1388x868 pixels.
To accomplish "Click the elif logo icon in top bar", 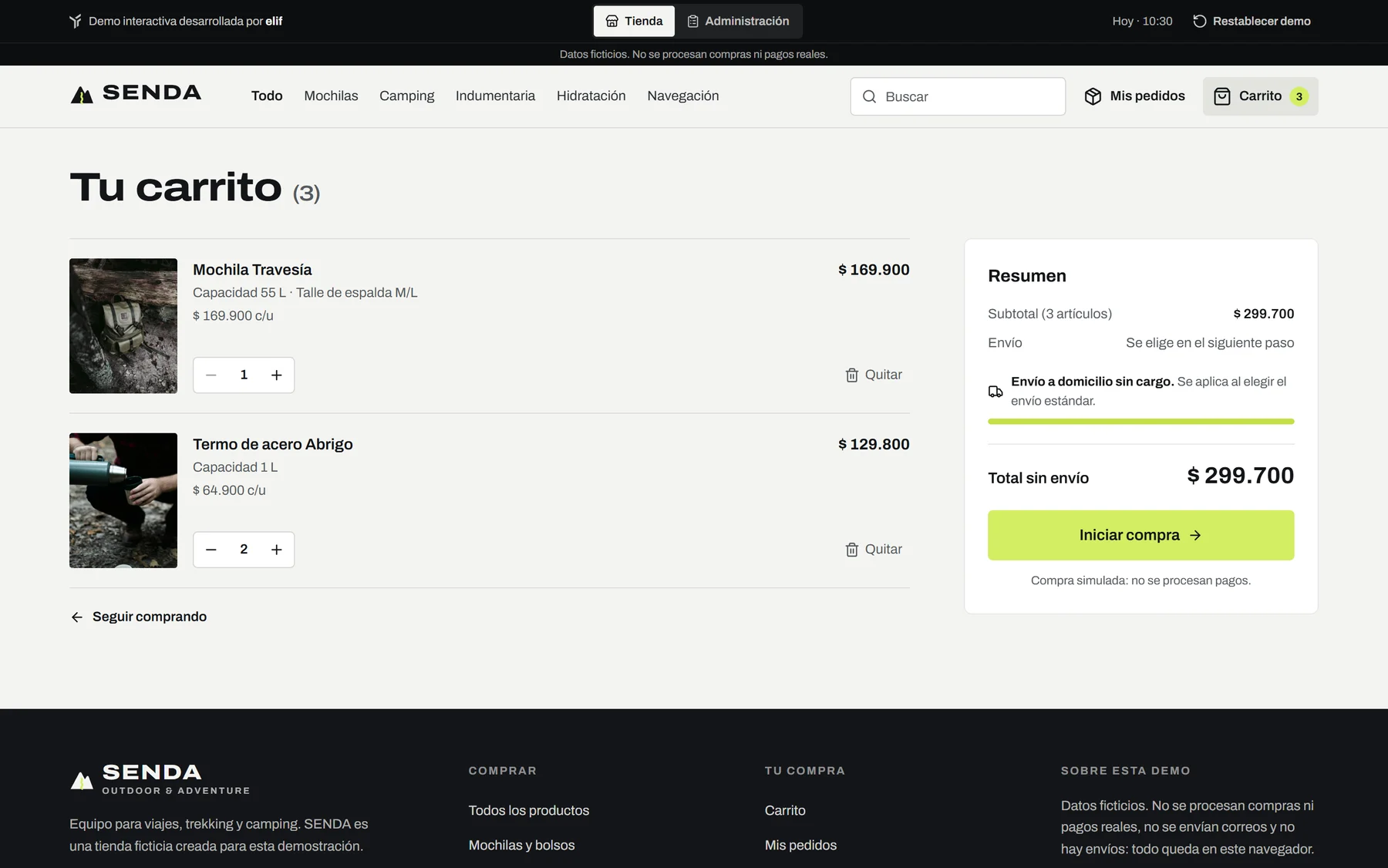I will coord(76,21).
